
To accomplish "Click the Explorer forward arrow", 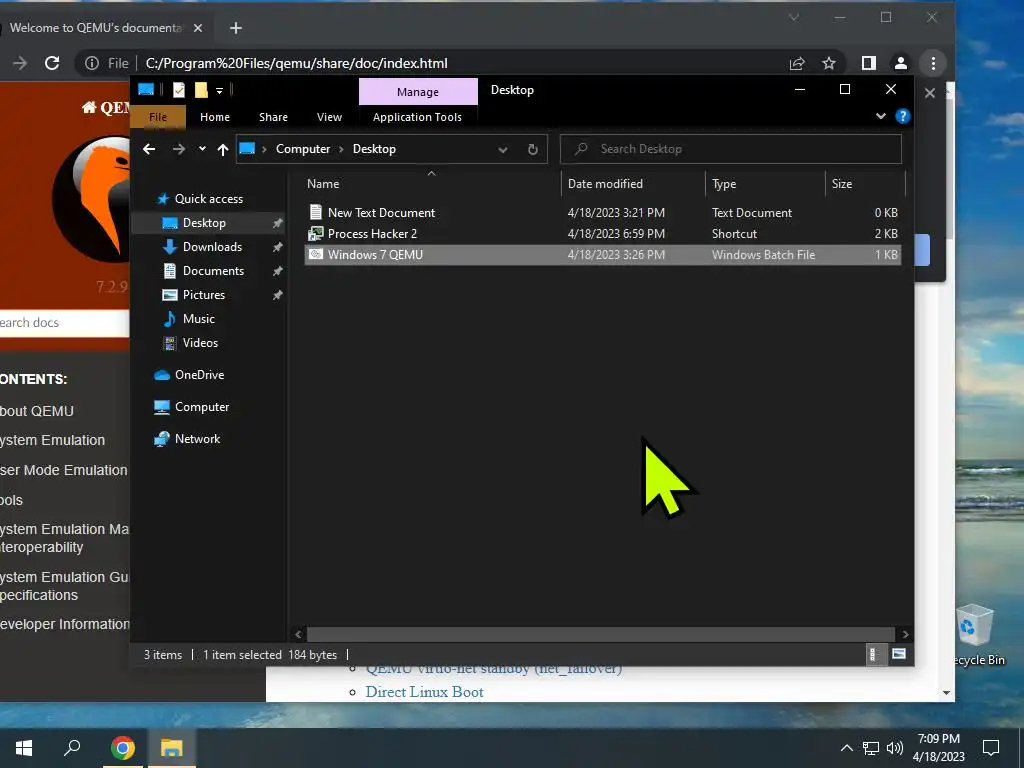I will tap(178, 149).
